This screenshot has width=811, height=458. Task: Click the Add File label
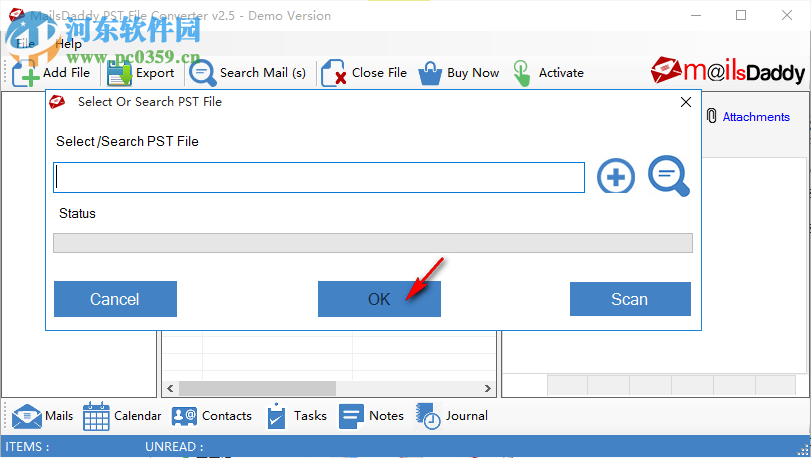(x=66, y=73)
